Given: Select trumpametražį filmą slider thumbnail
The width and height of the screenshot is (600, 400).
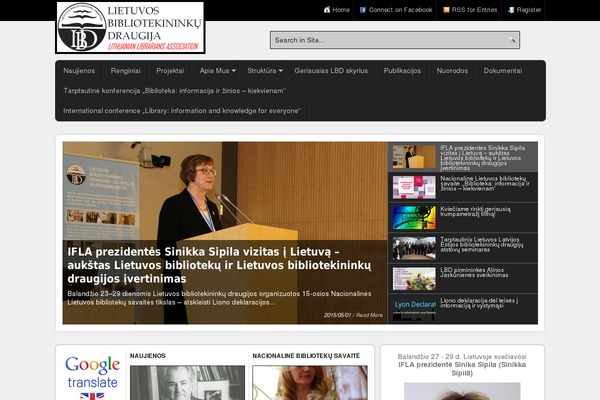Looking at the screenshot, I should click(414, 217).
